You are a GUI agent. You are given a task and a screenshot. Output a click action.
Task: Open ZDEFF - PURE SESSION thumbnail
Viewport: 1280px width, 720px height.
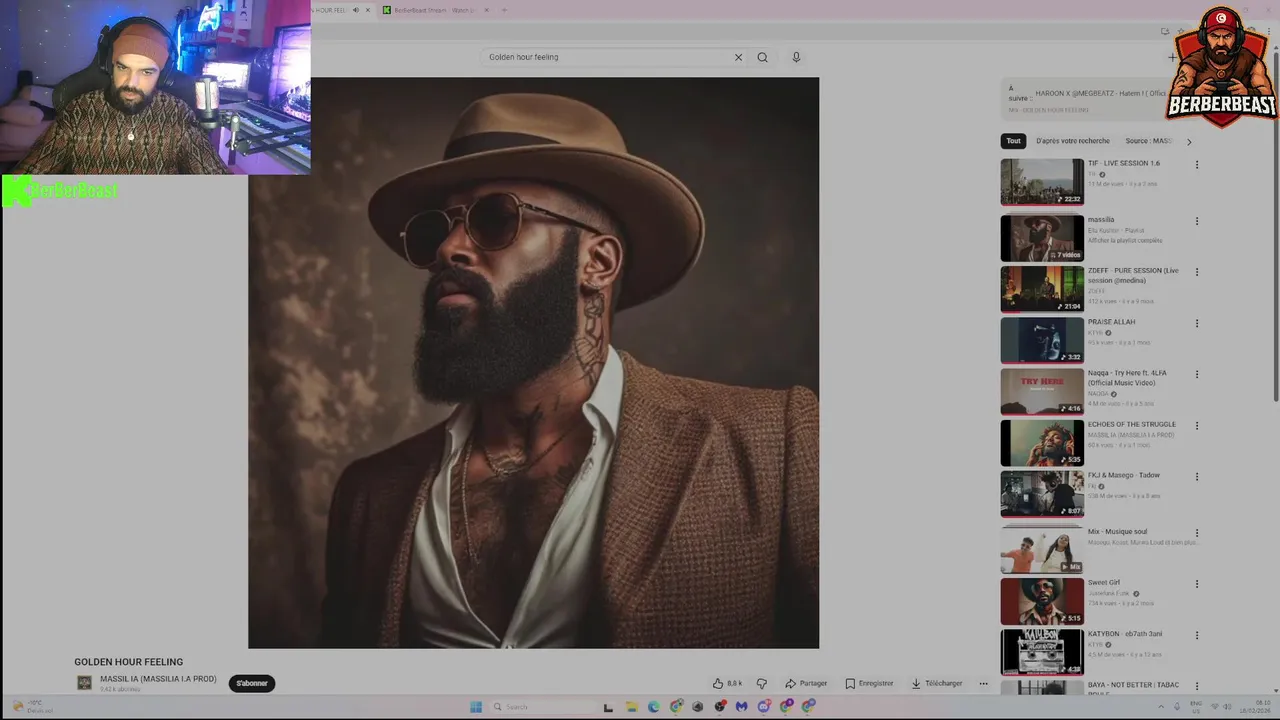1042,289
